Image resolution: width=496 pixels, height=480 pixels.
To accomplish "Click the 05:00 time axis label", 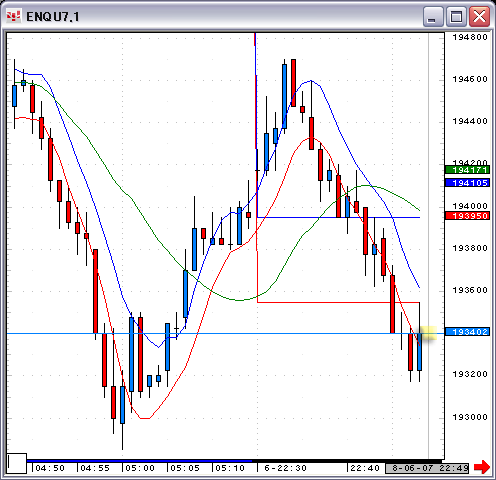I will [x=140, y=468].
